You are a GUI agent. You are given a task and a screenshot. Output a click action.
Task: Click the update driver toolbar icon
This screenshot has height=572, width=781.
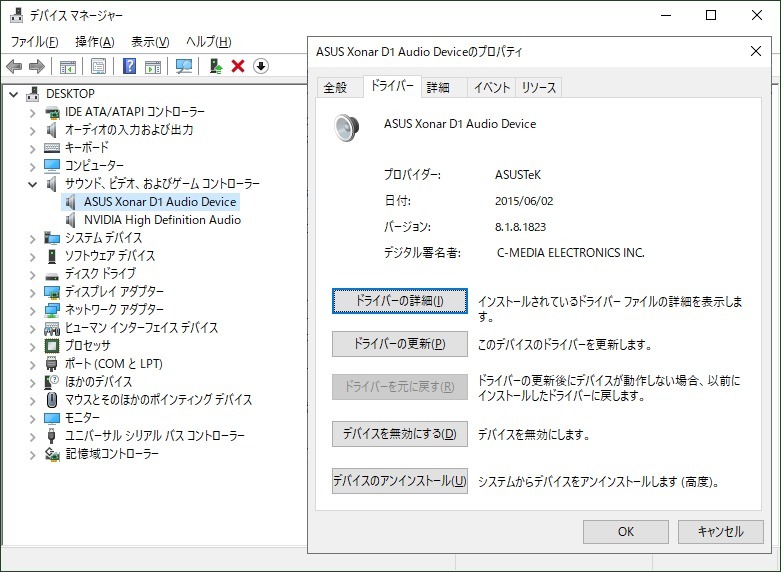point(216,66)
